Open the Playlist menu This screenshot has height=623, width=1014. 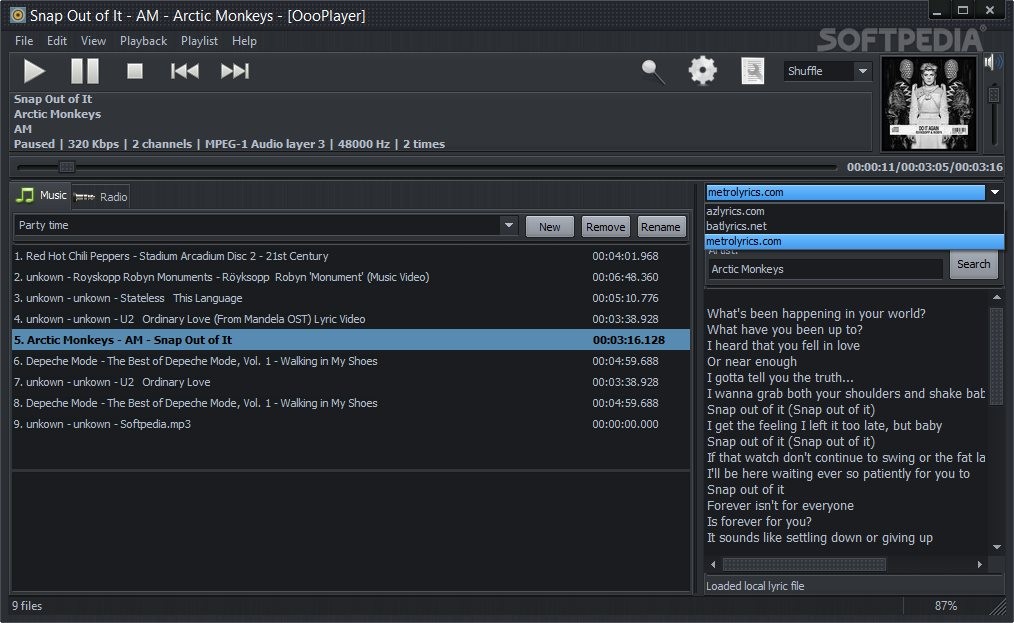(199, 41)
